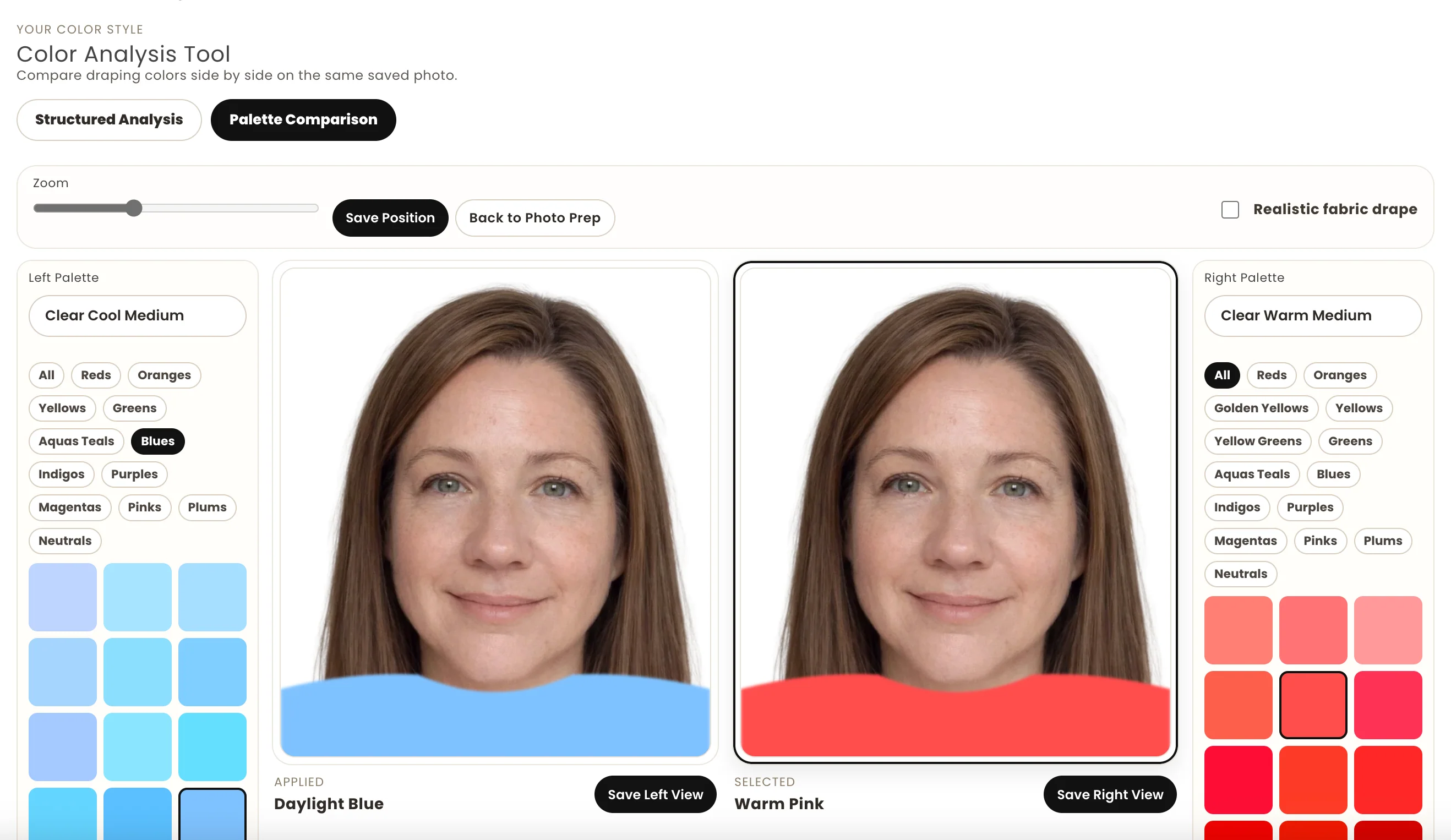
Task: Go Back to Photo Prep
Action: click(534, 217)
